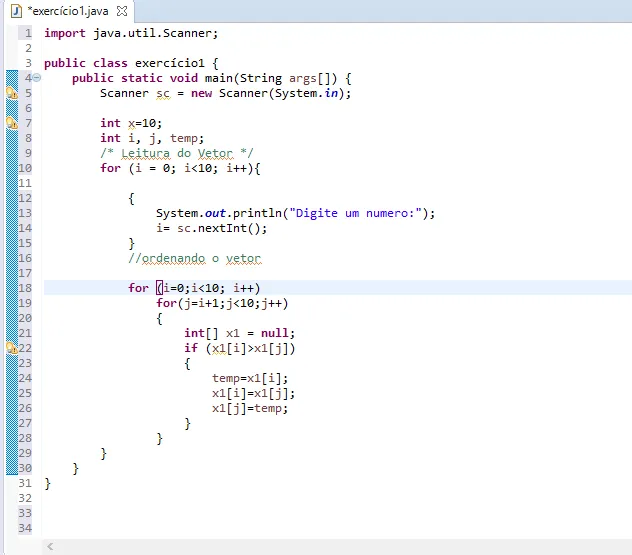The width and height of the screenshot is (632, 555).
Task: Click the warning marker on line 5
Action: click(11, 93)
